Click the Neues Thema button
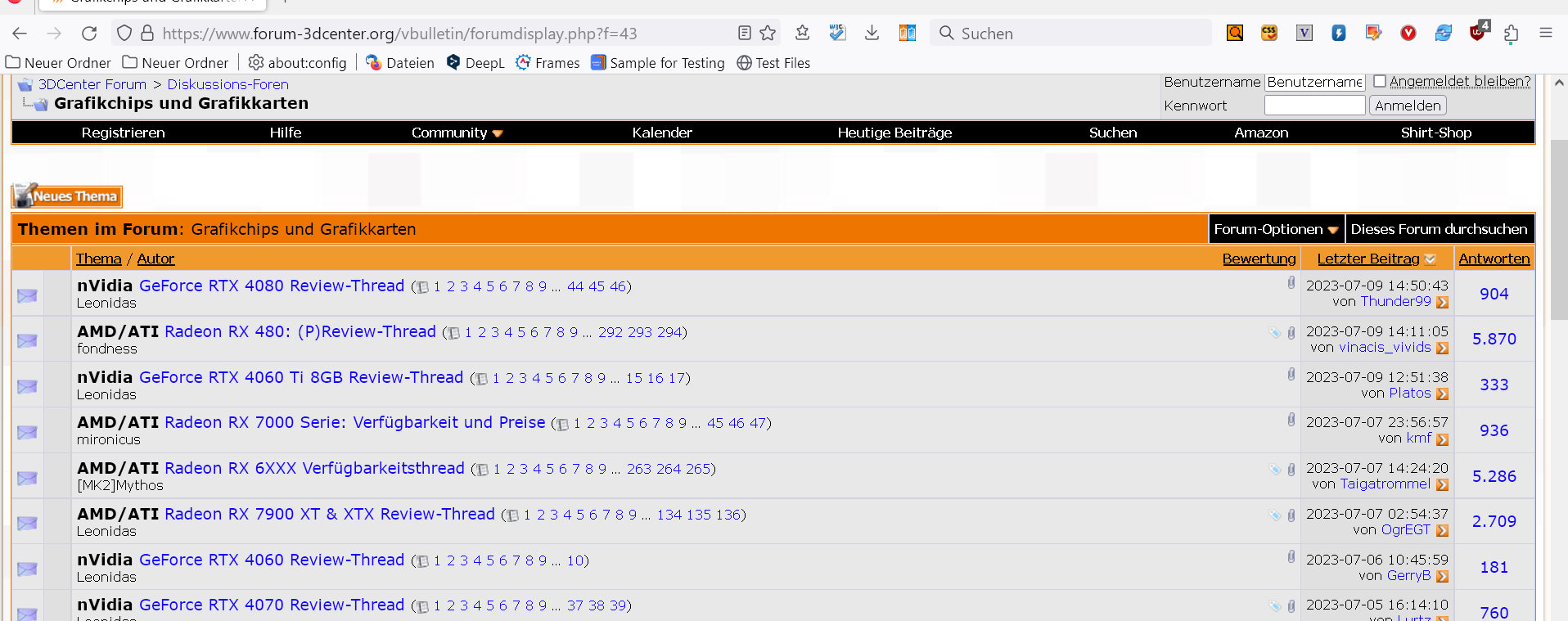The width and height of the screenshot is (1568, 621). tap(67, 196)
